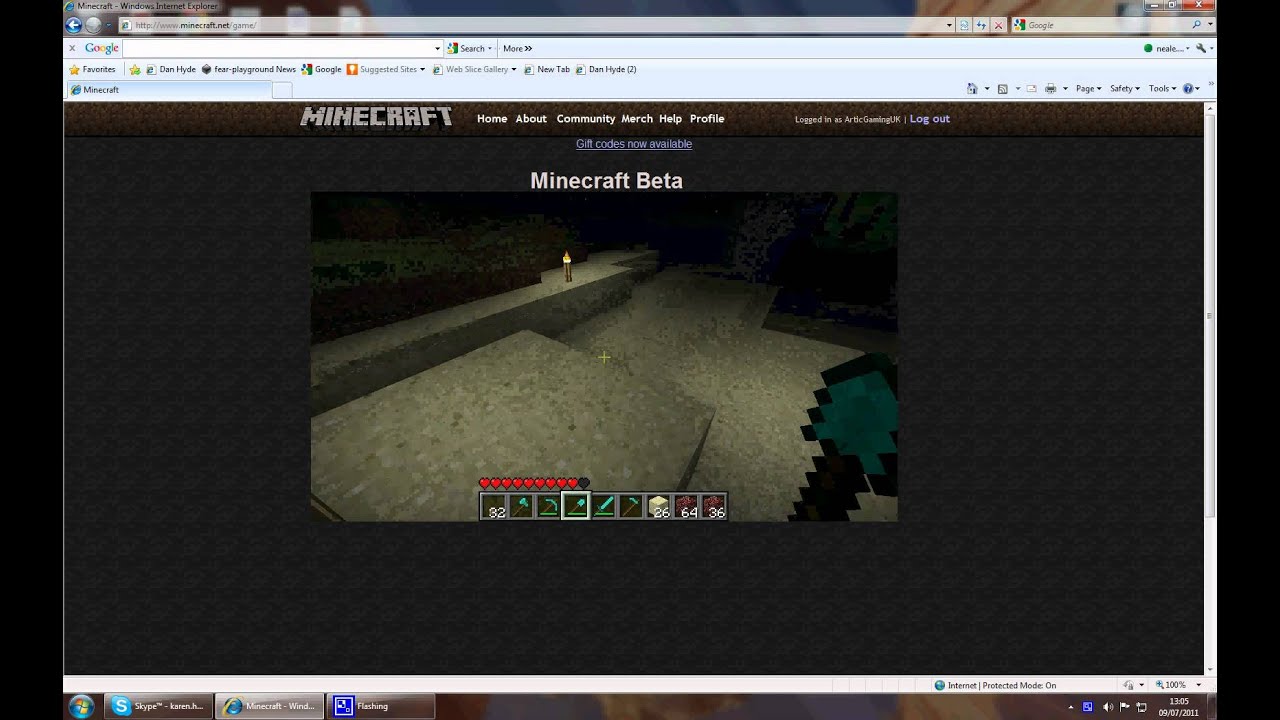Open the Profile page in Minecraft nav
This screenshot has width=1280, height=720.
click(707, 118)
